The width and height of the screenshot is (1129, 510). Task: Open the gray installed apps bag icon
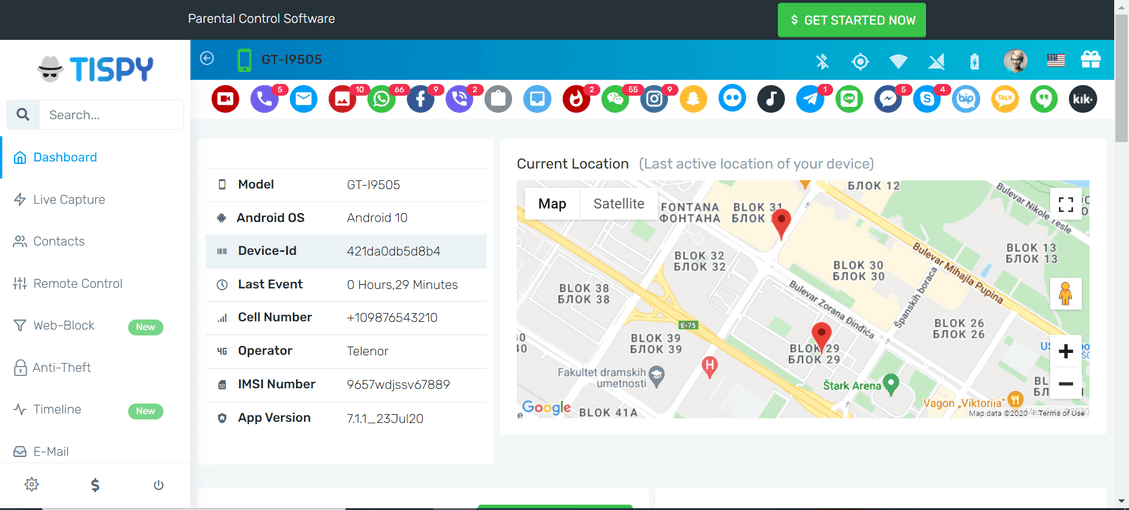click(498, 99)
